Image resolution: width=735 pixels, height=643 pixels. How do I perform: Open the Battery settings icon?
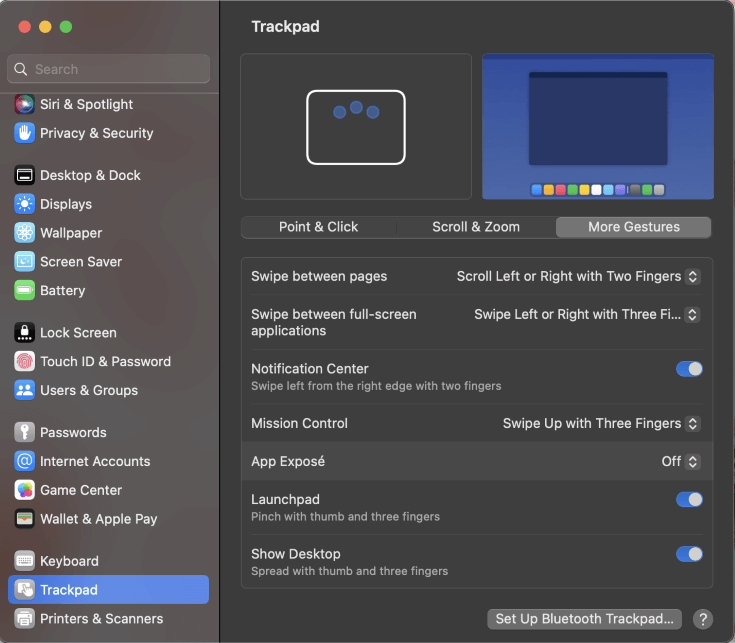pyautogui.click(x=25, y=290)
